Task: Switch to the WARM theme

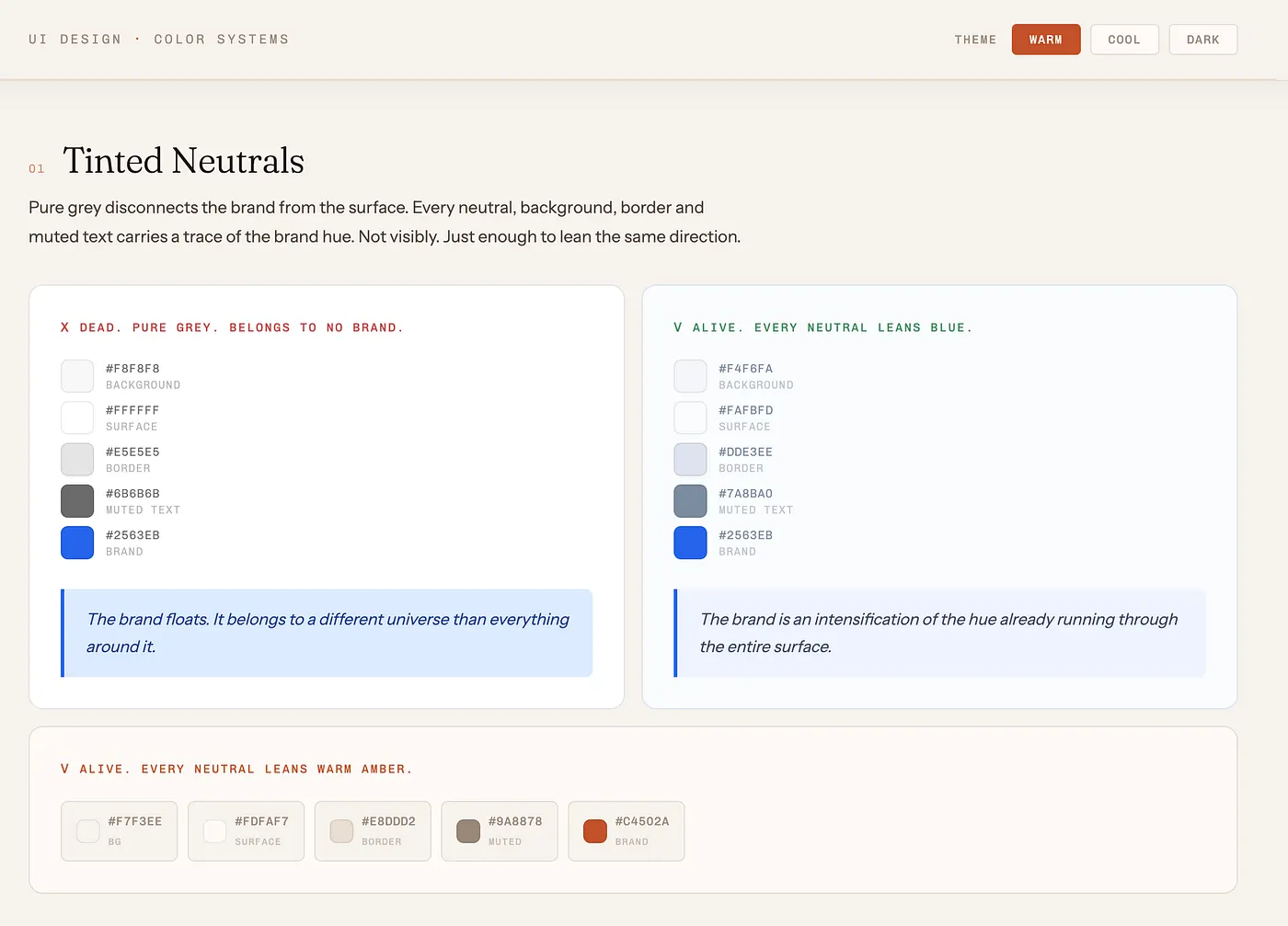Action: pos(1045,40)
